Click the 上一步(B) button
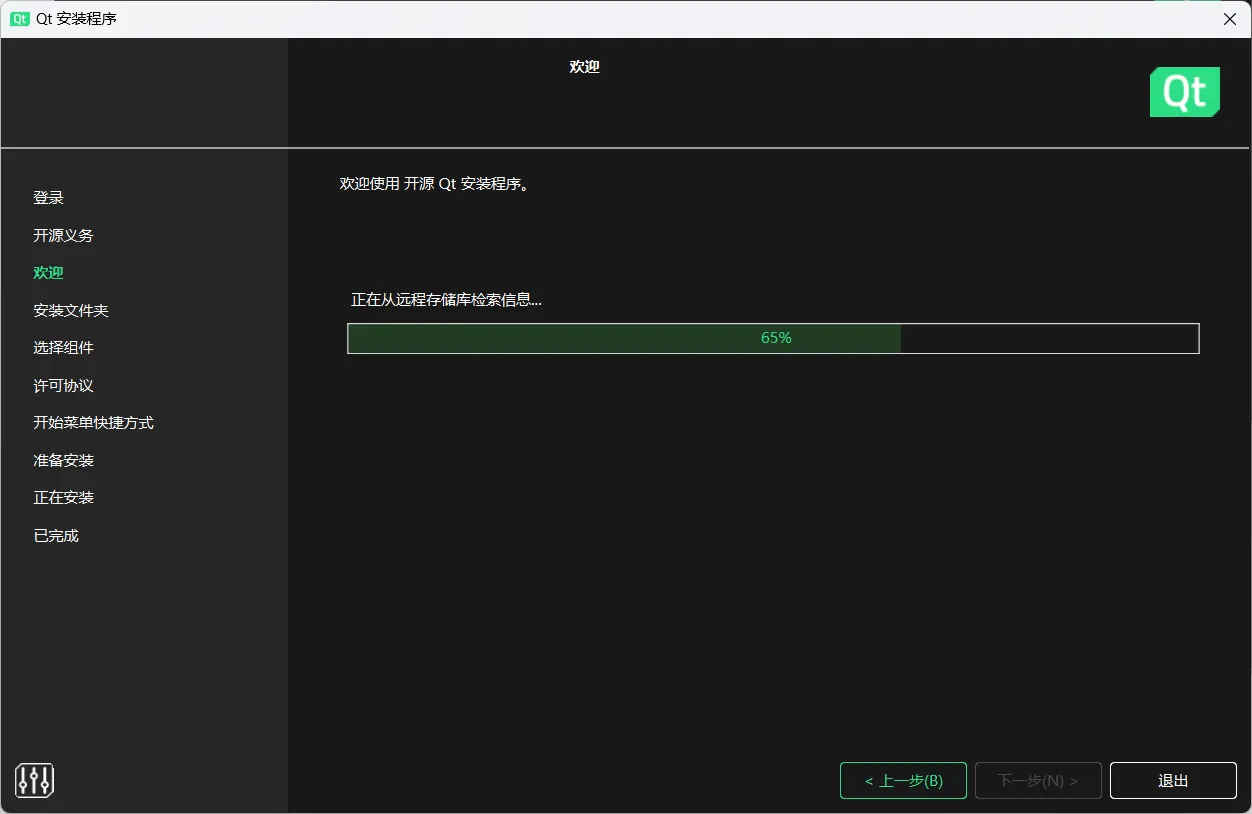This screenshot has width=1252, height=814. [903, 780]
